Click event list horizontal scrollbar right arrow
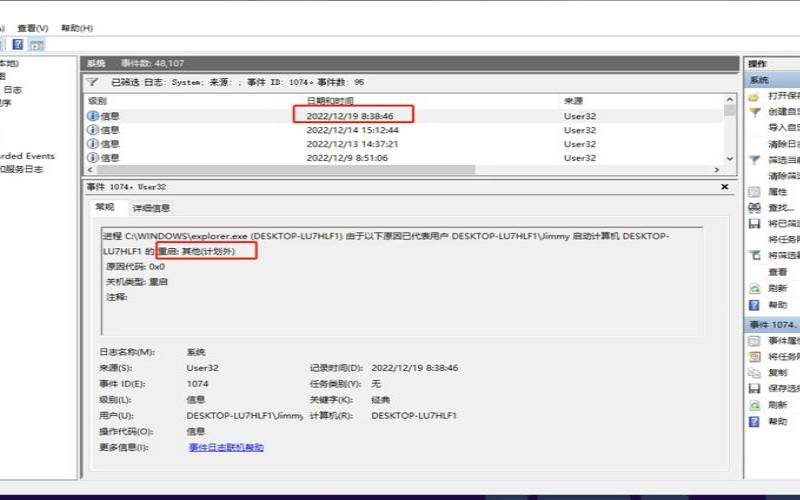This screenshot has width=800, height=500. 719,169
